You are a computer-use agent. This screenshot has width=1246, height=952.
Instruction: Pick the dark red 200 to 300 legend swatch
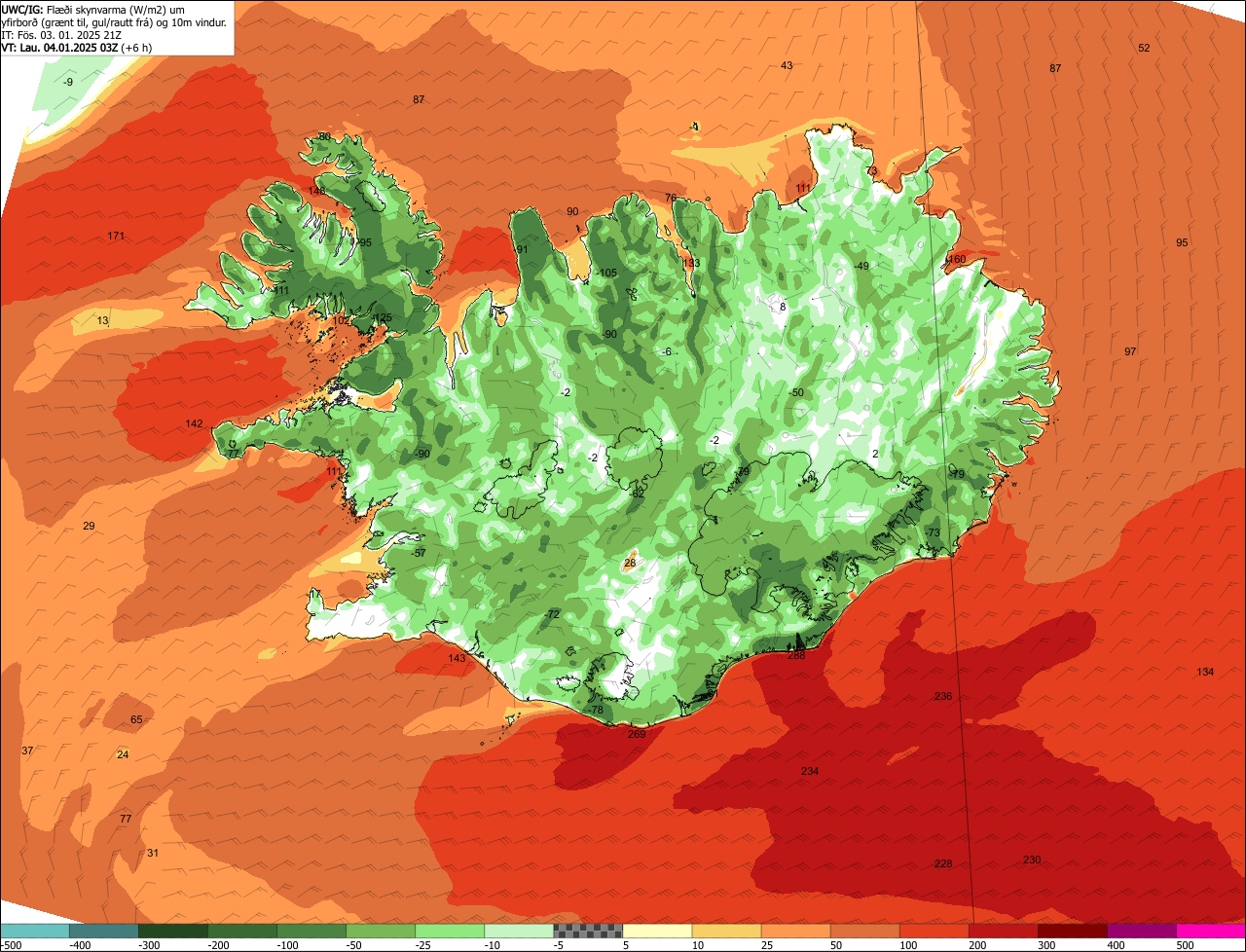pyautogui.click(x=1004, y=931)
